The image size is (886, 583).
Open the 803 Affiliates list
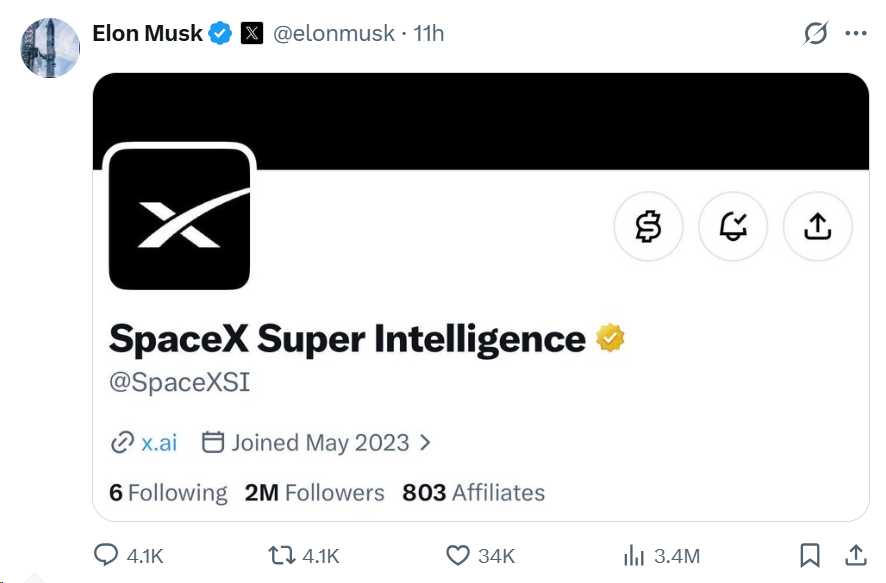(474, 493)
